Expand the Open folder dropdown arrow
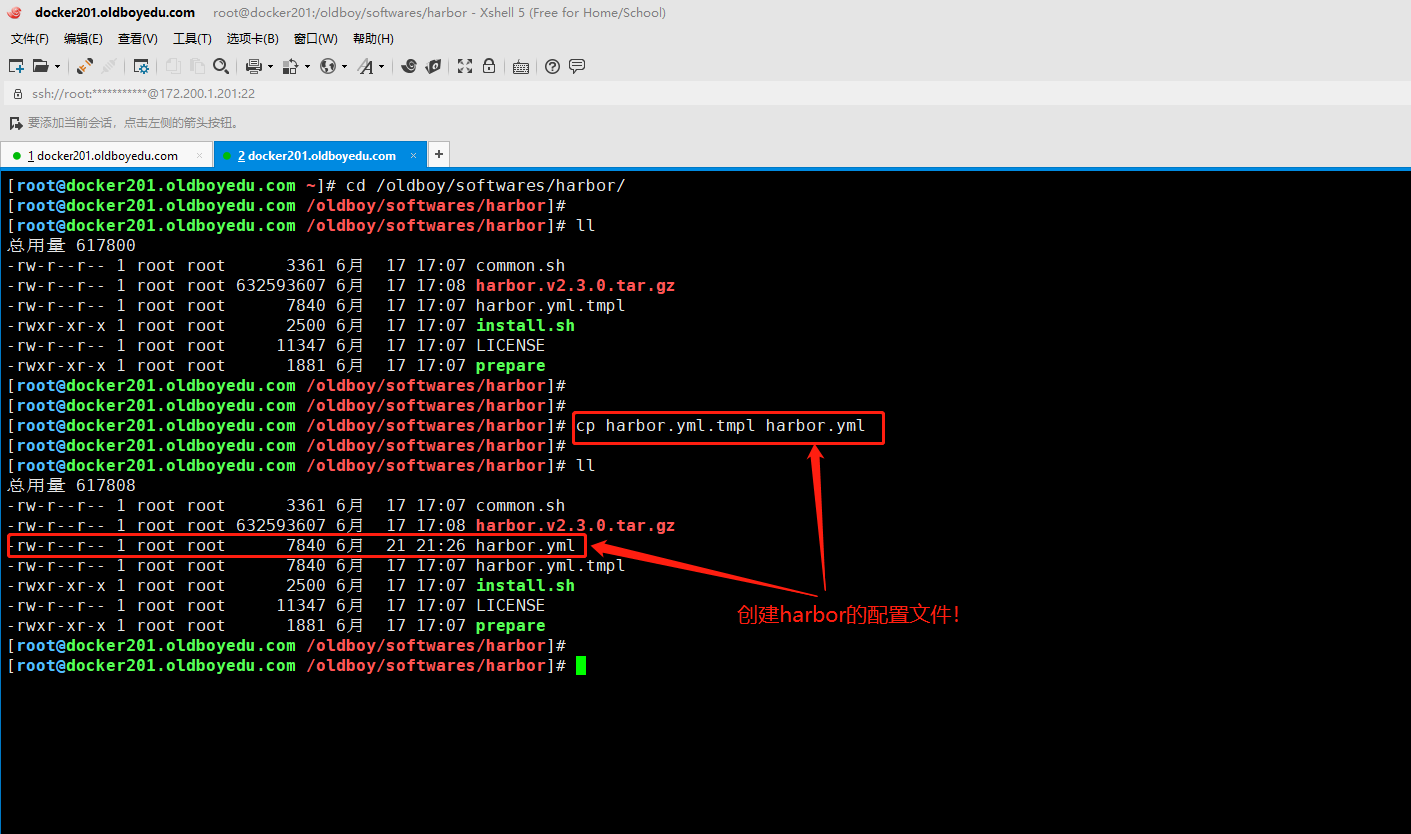Viewport: 1411px width, 834px height. tap(57, 67)
